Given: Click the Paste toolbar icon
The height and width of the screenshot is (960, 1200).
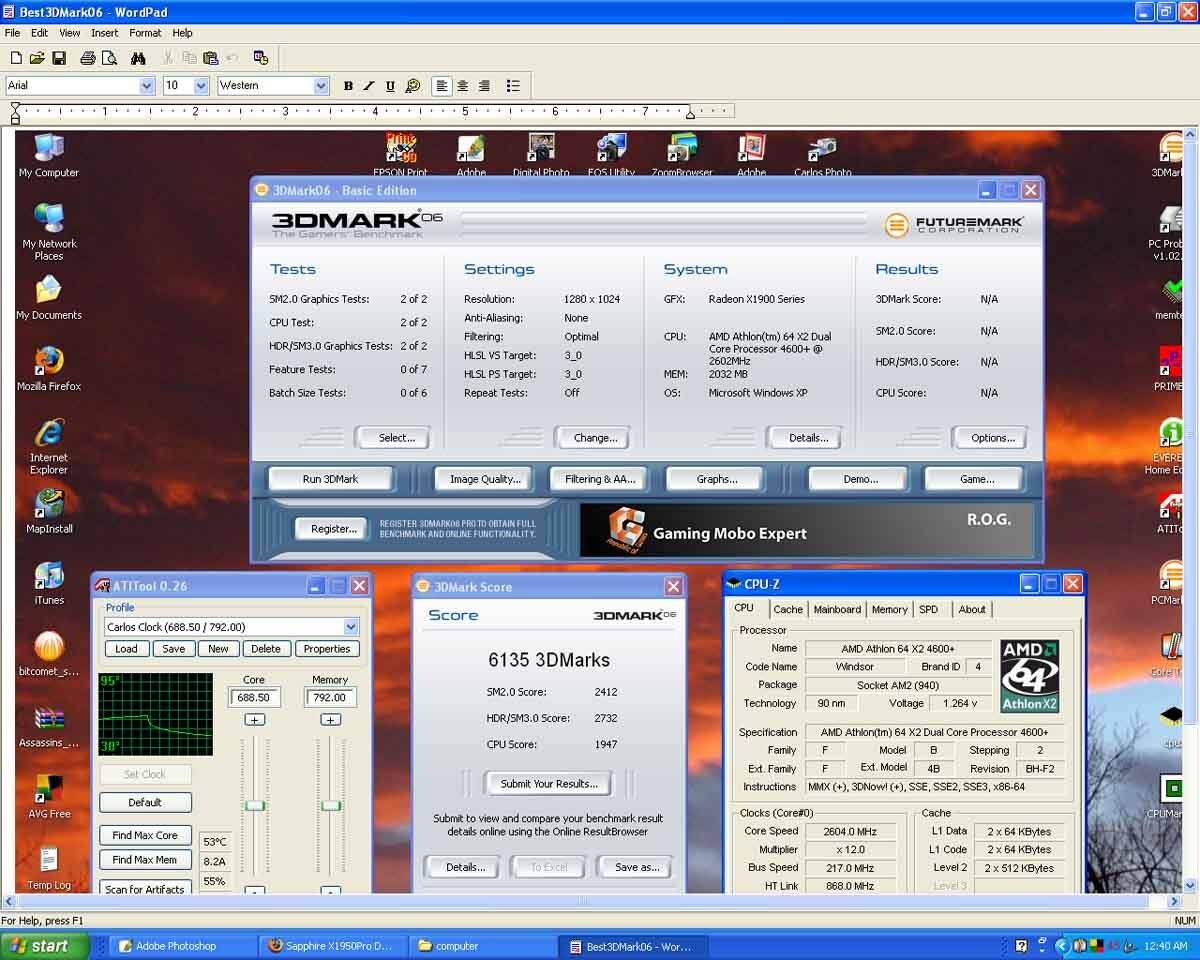Looking at the screenshot, I should 210,58.
